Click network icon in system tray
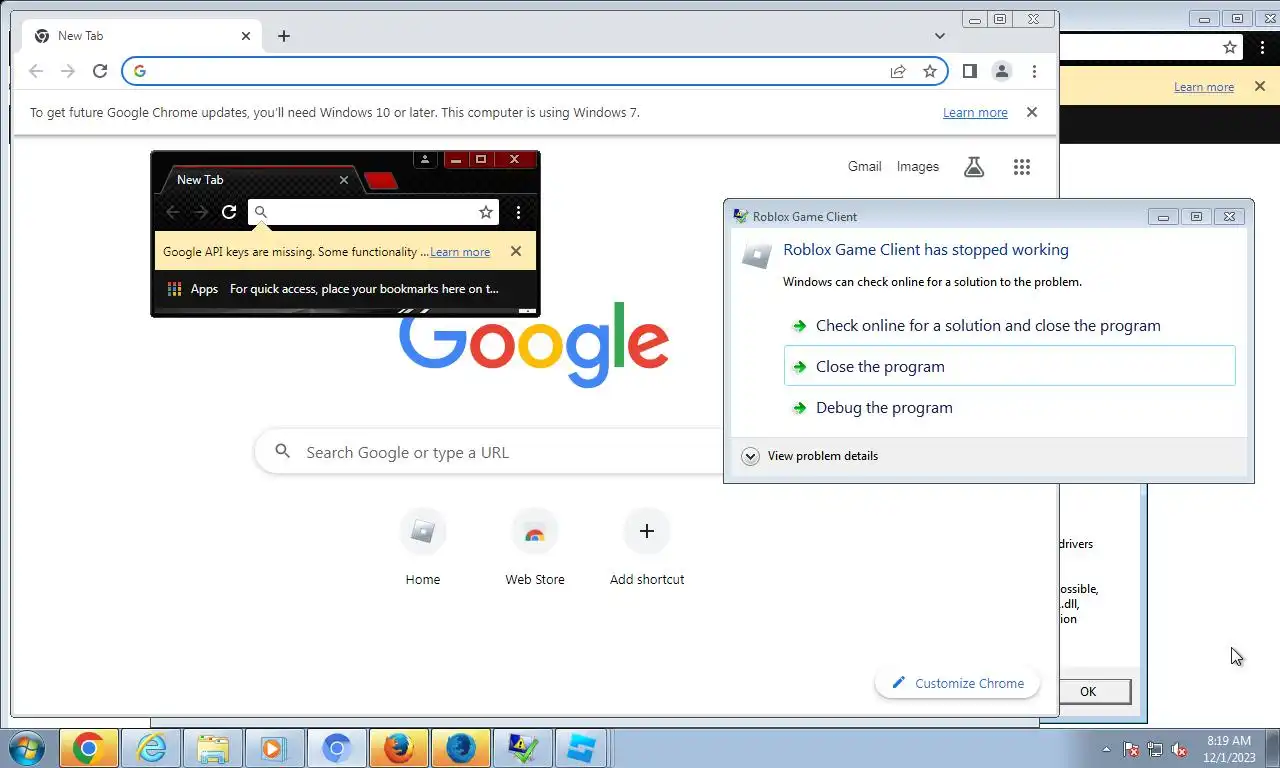This screenshot has width=1280, height=768. coord(1155,749)
